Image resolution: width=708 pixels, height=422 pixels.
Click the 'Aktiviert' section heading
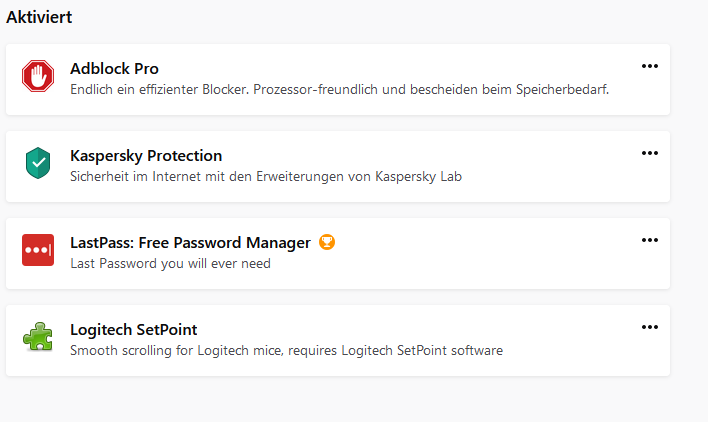point(39,17)
